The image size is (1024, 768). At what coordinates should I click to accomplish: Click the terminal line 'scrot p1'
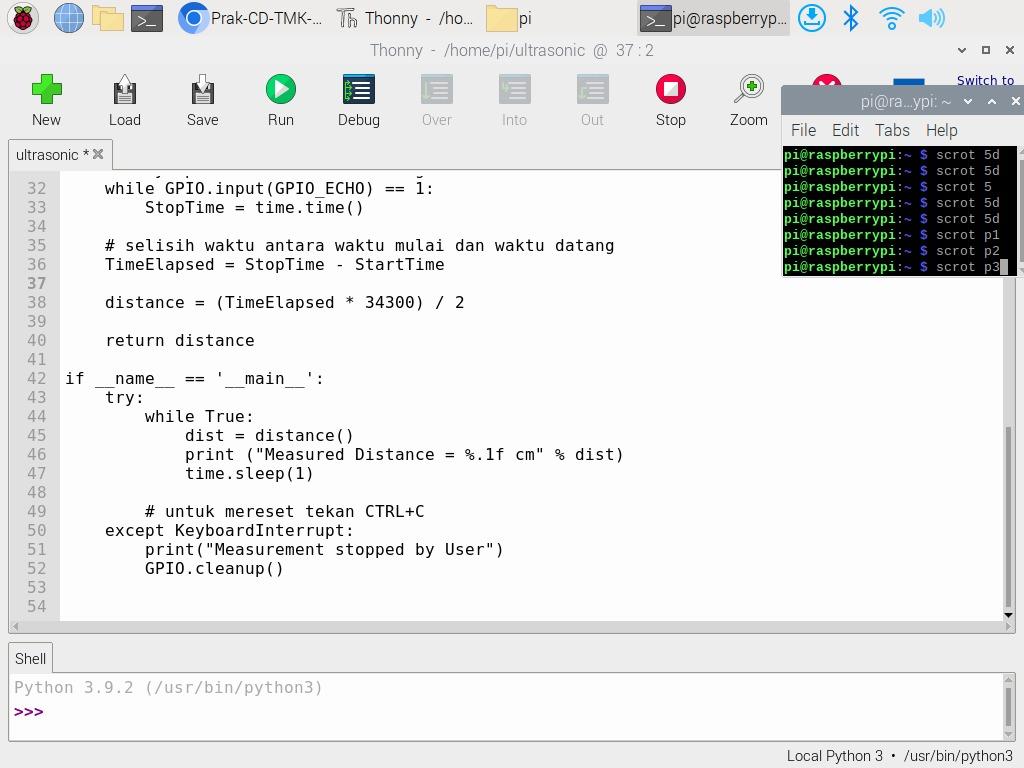(967, 235)
